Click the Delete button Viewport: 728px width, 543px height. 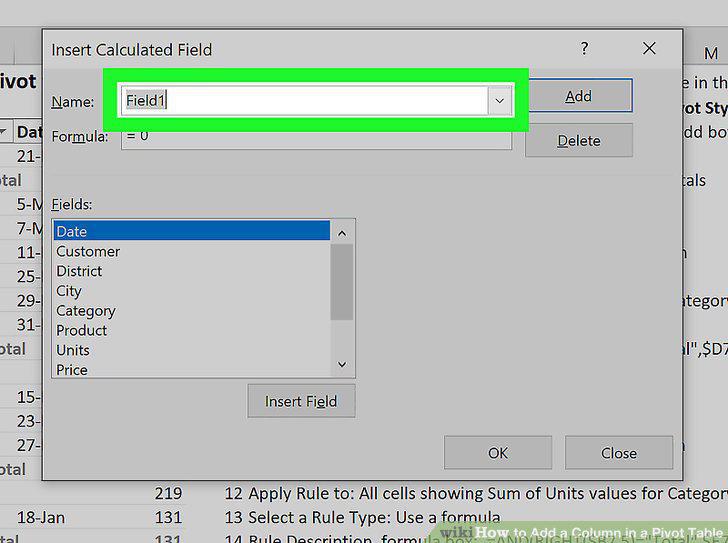pyautogui.click(x=578, y=141)
